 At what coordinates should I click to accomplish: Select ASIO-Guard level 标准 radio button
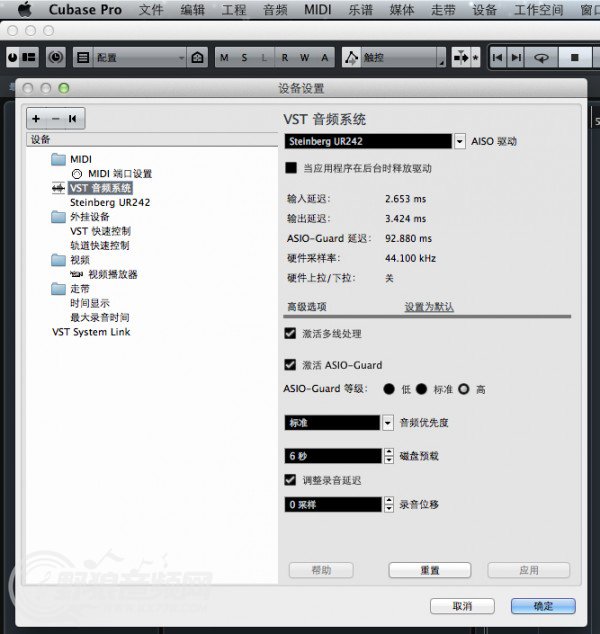tap(421, 389)
